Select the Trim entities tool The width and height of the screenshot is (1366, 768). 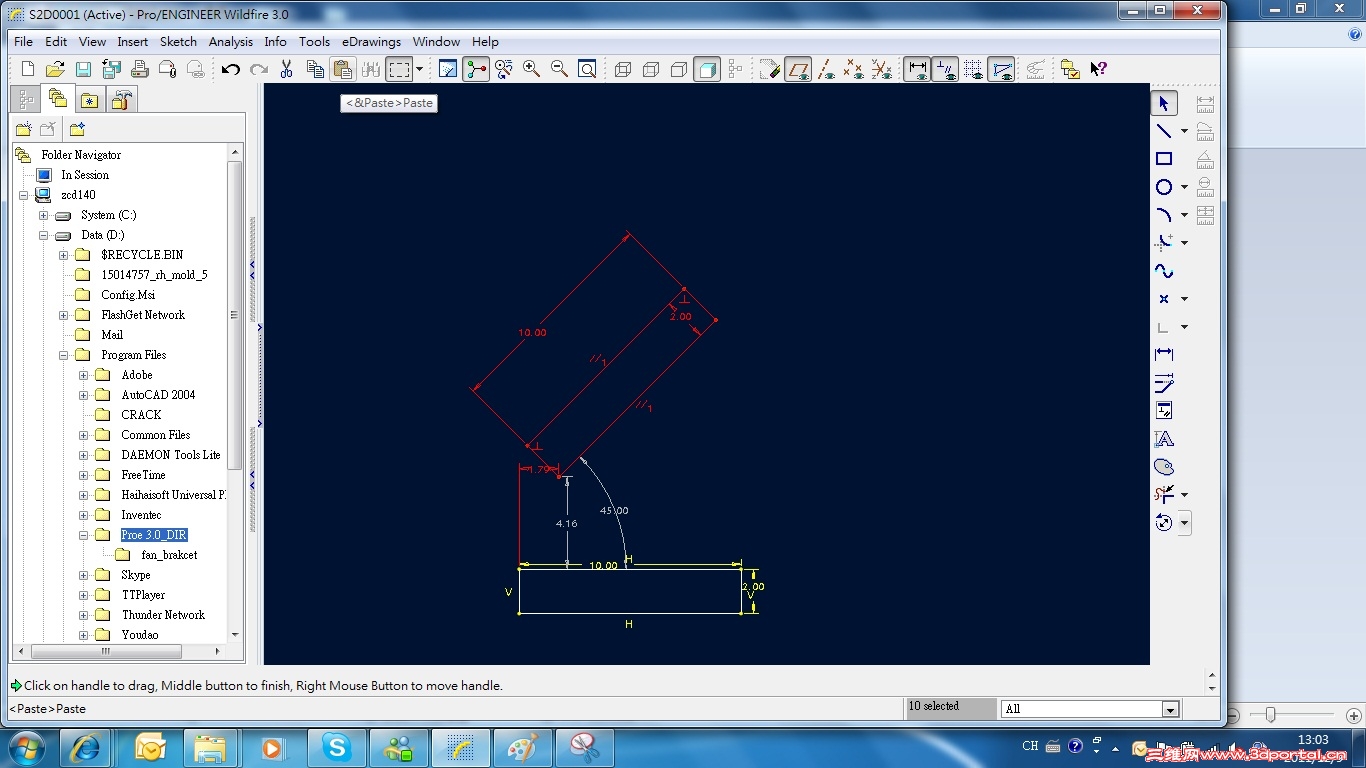[x=1164, y=495]
